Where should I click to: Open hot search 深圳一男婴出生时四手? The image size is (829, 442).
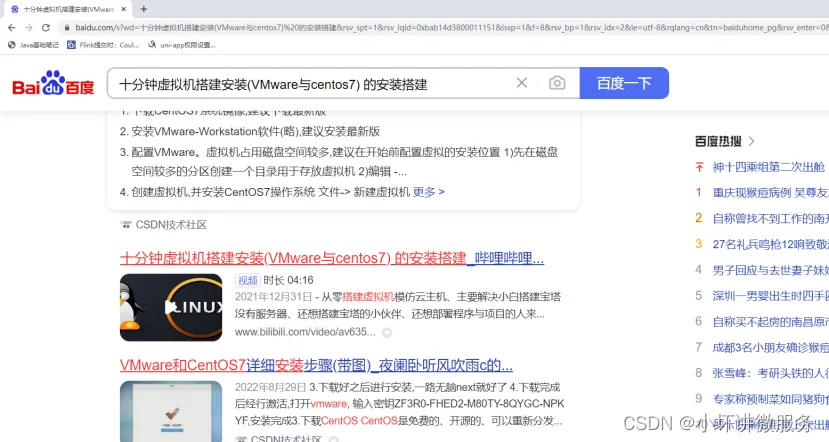[x=771, y=296]
